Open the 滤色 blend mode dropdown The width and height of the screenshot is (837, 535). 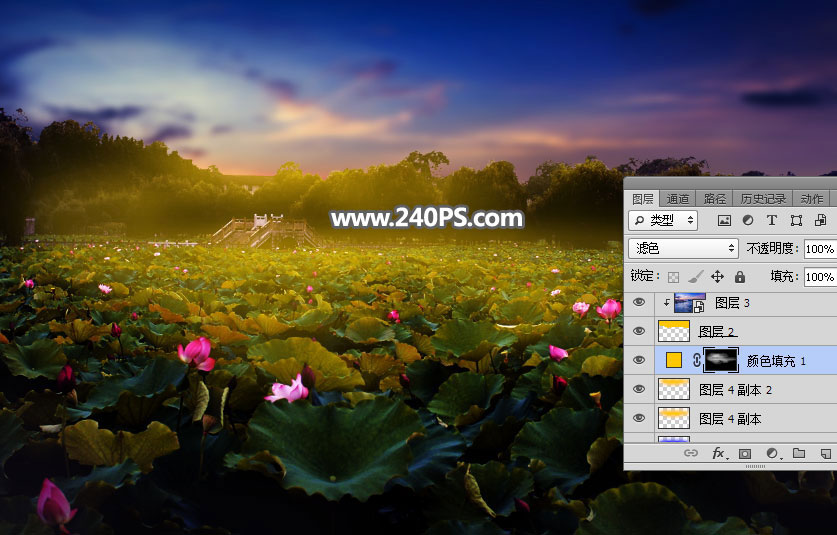pos(683,248)
